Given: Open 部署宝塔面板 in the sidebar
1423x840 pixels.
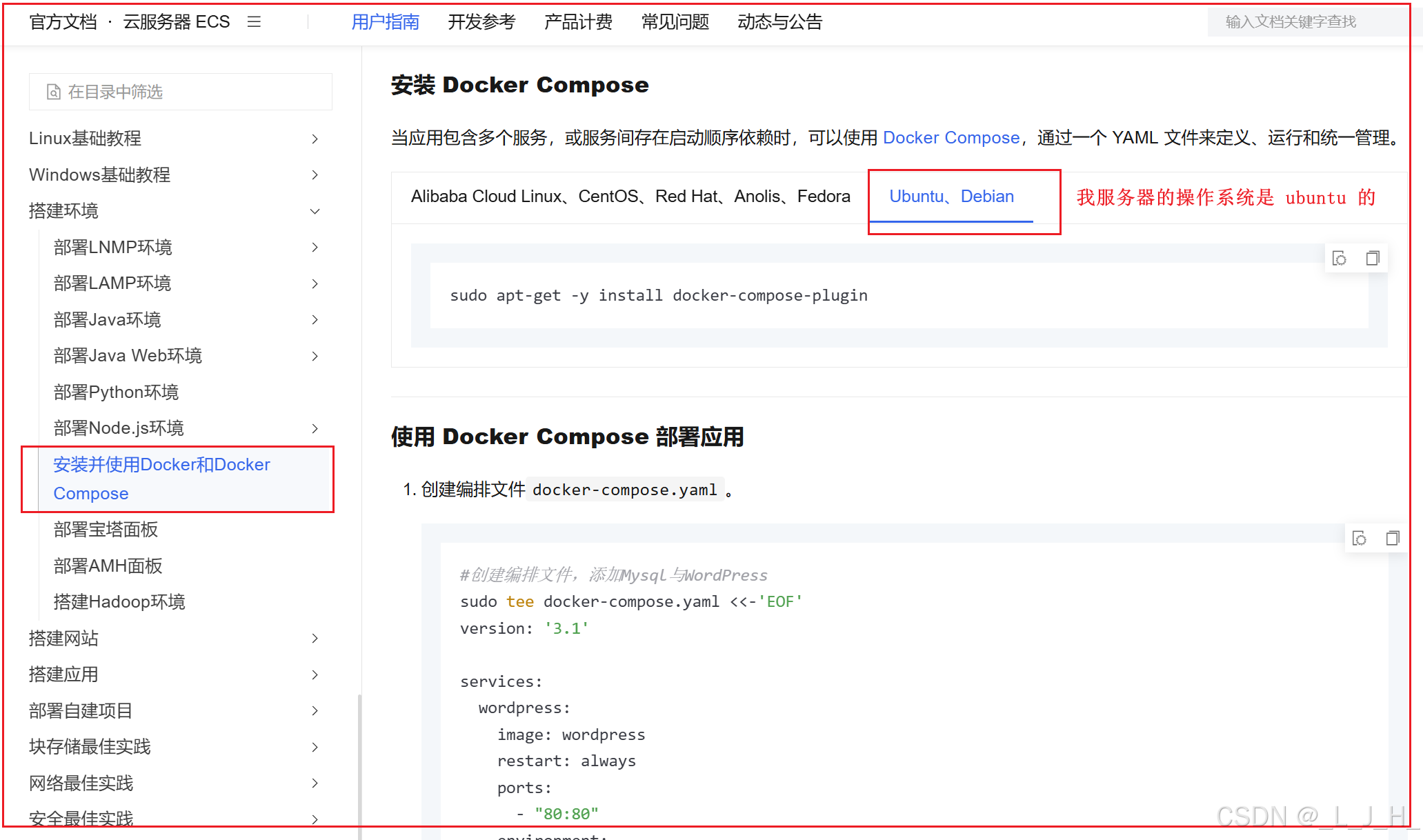Looking at the screenshot, I should click(x=106, y=530).
